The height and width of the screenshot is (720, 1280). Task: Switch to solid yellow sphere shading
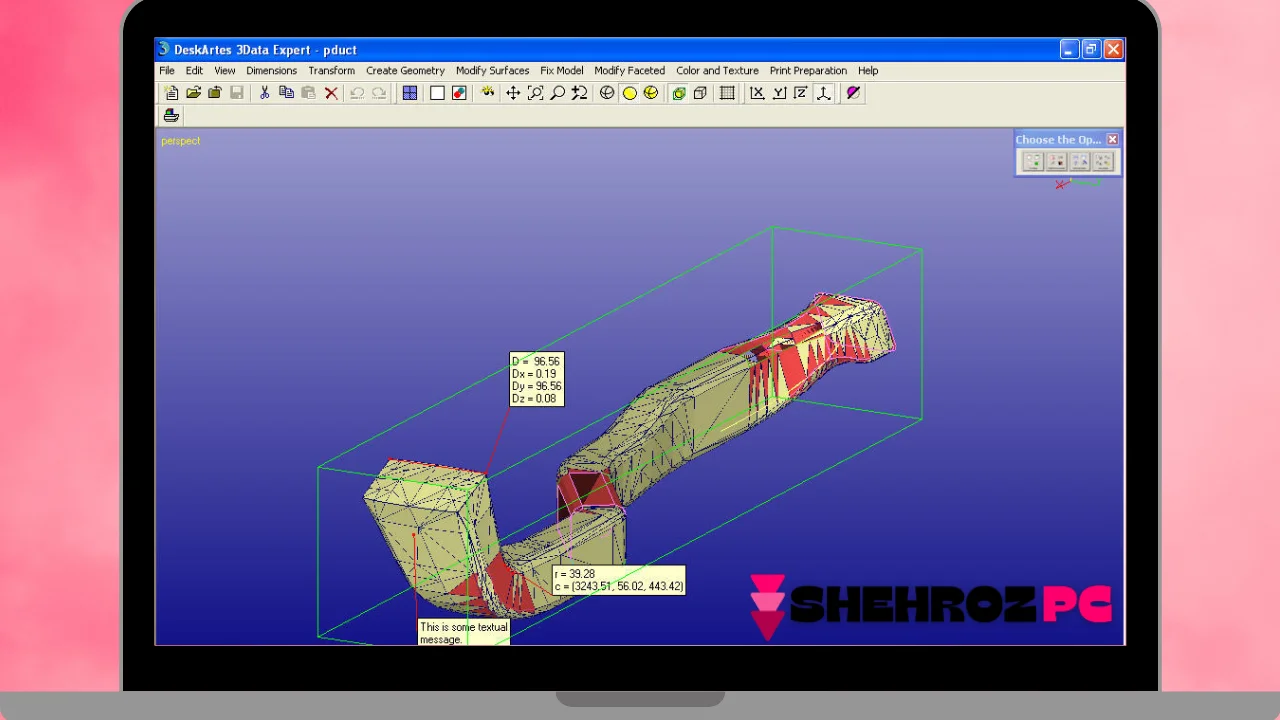(x=629, y=93)
